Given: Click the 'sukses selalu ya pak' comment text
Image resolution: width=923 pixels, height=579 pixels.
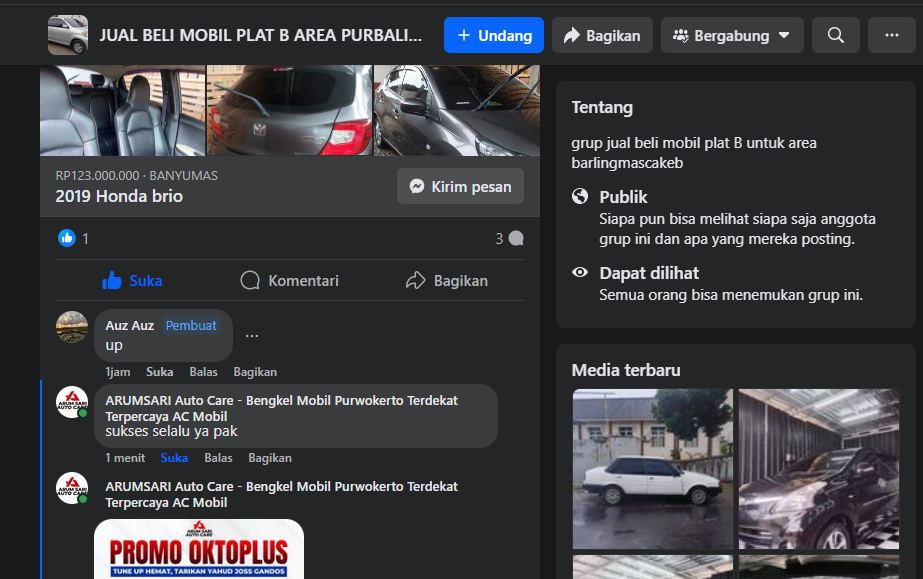Looking at the screenshot, I should pos(171,431).
